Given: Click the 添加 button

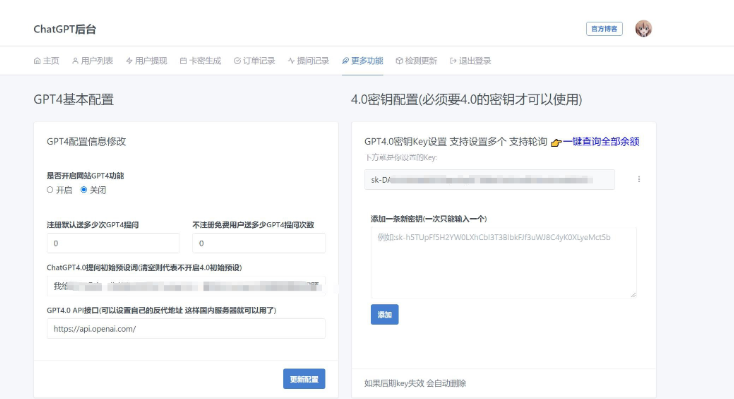Looking at the screenshot, I should 385,315.
